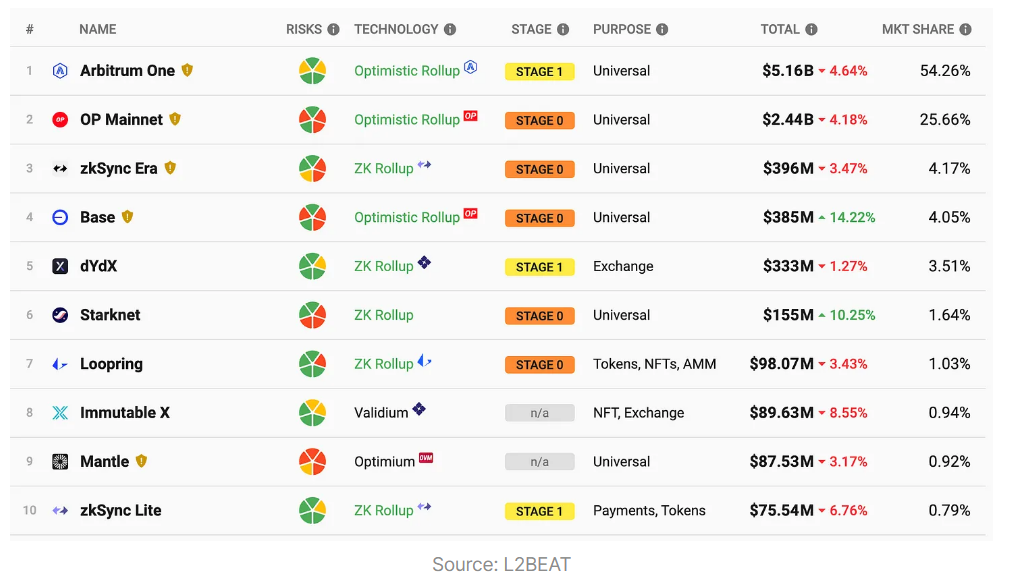
Task: Open the Loopring project link
Action: click(111, 364)
